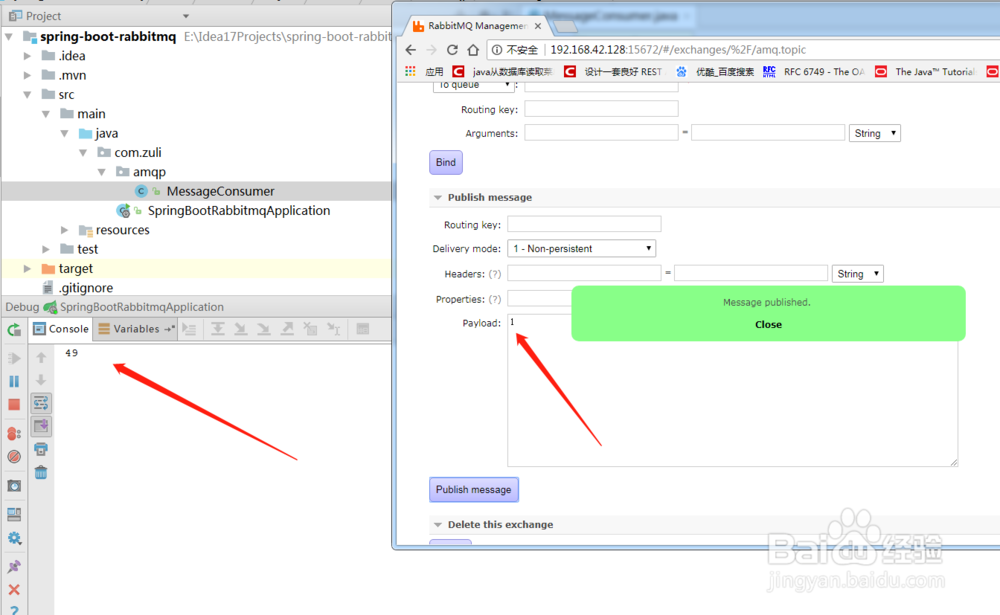Collapse the spring-boot-rabbitmq project node
Viewport: 1000px width, 615px height.
(x=9, y=36)
